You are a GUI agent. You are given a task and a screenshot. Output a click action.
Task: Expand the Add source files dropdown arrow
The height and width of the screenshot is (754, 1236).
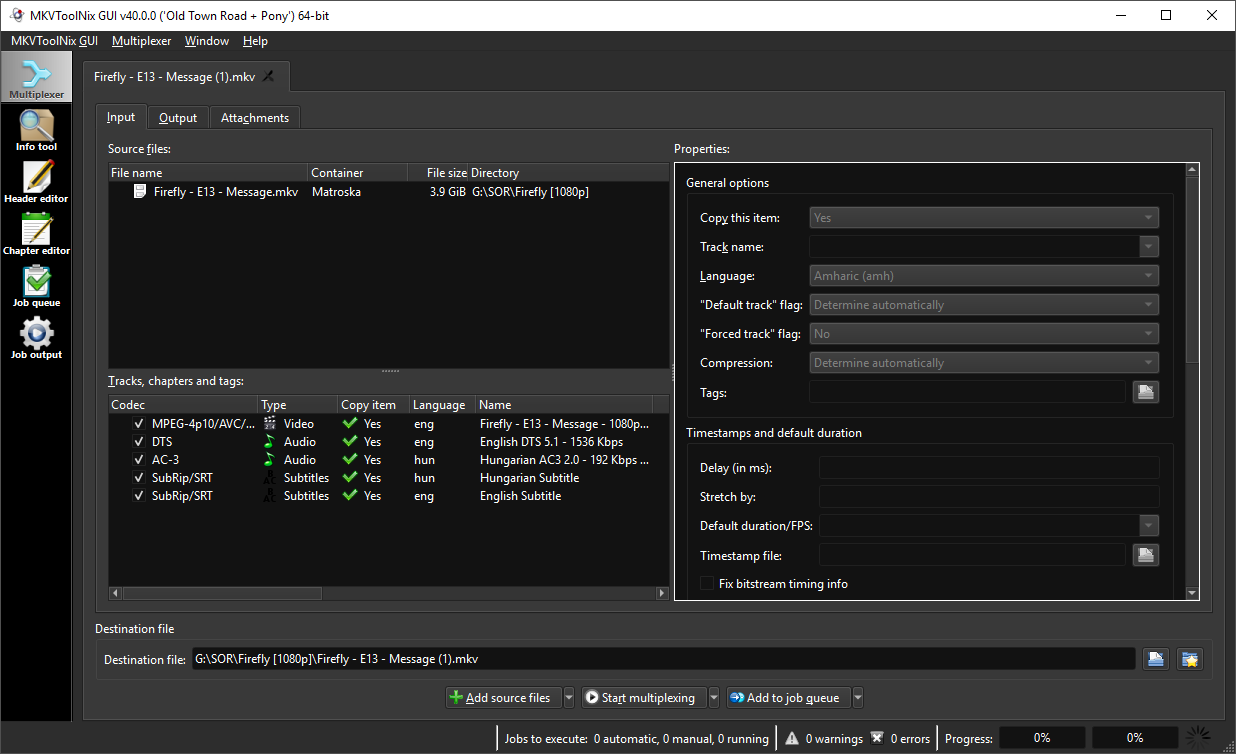pyautogui.click(x=569, y=698)
